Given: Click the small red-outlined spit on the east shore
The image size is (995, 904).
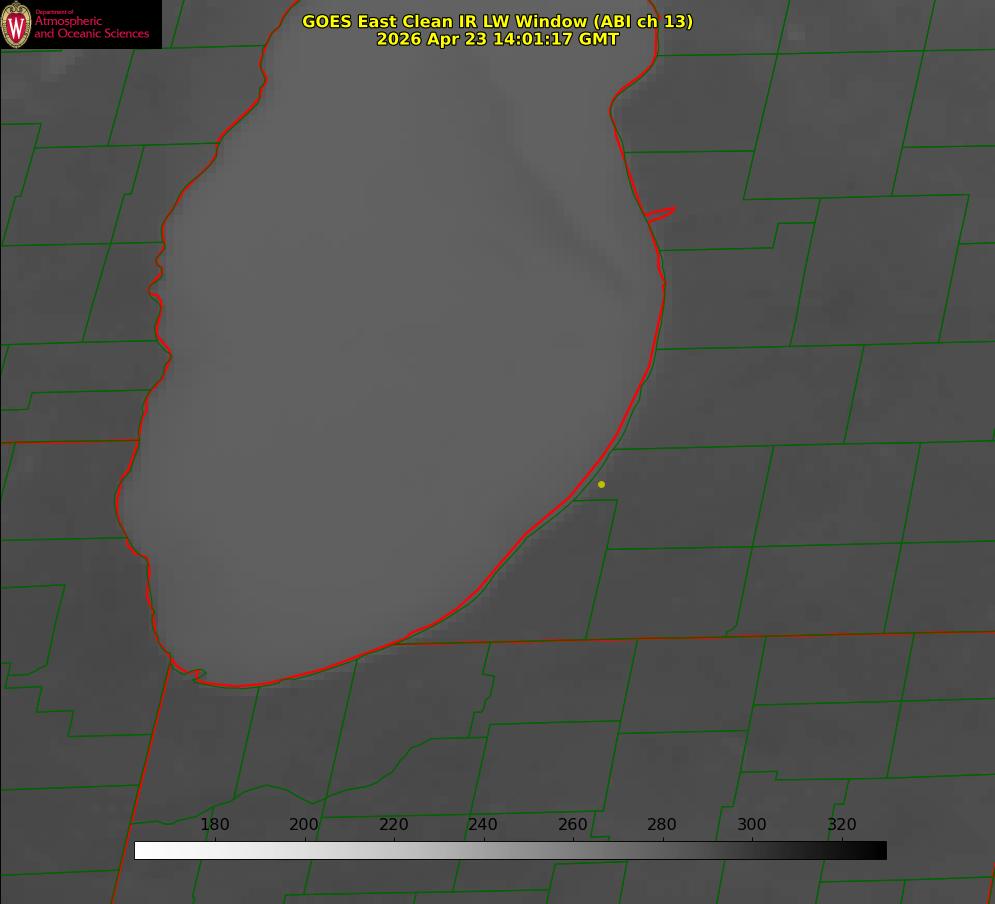Looking at the screenshot, I should click(x=661, y=214).
